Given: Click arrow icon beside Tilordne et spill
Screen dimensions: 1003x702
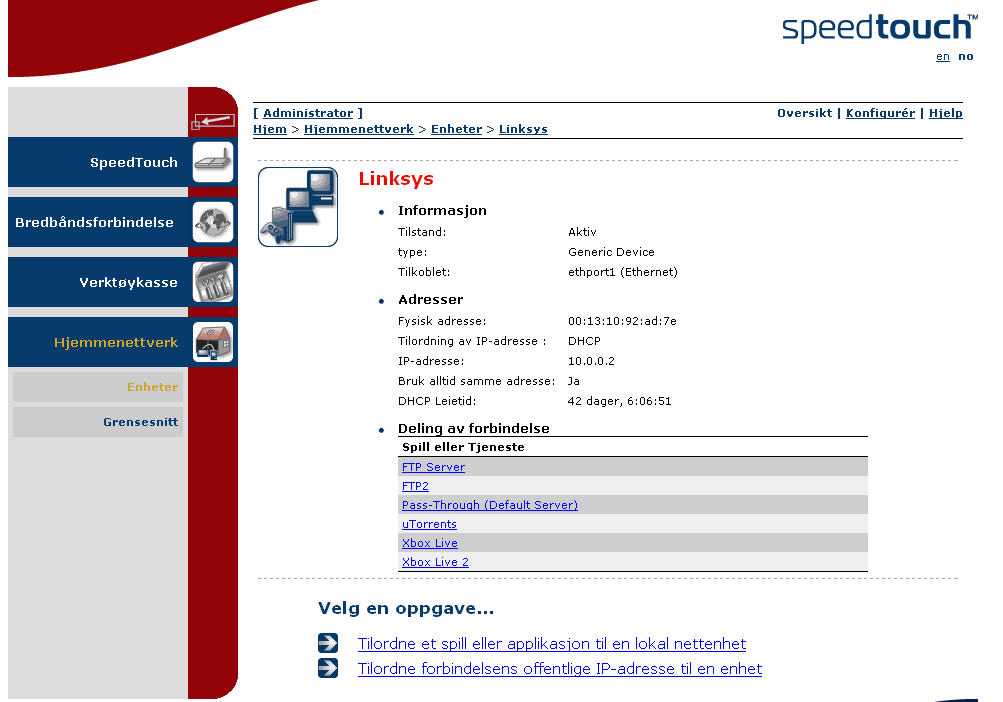Looking at the screenshot, I should click(x=328, y=642).
